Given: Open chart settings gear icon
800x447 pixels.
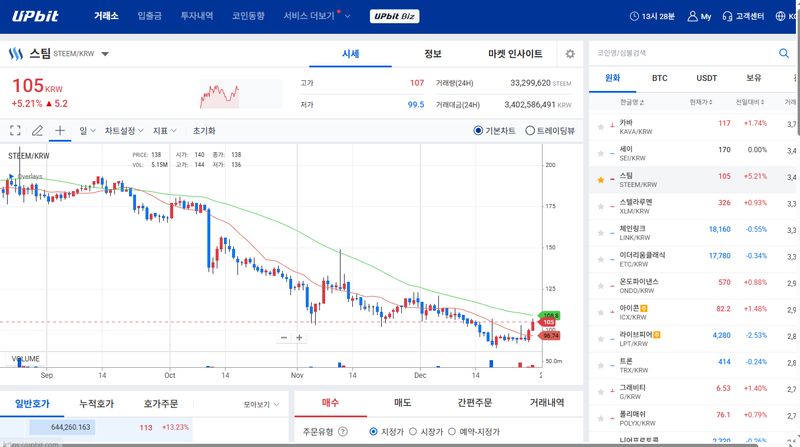Looking at the screenshot, I should [570, 54].
